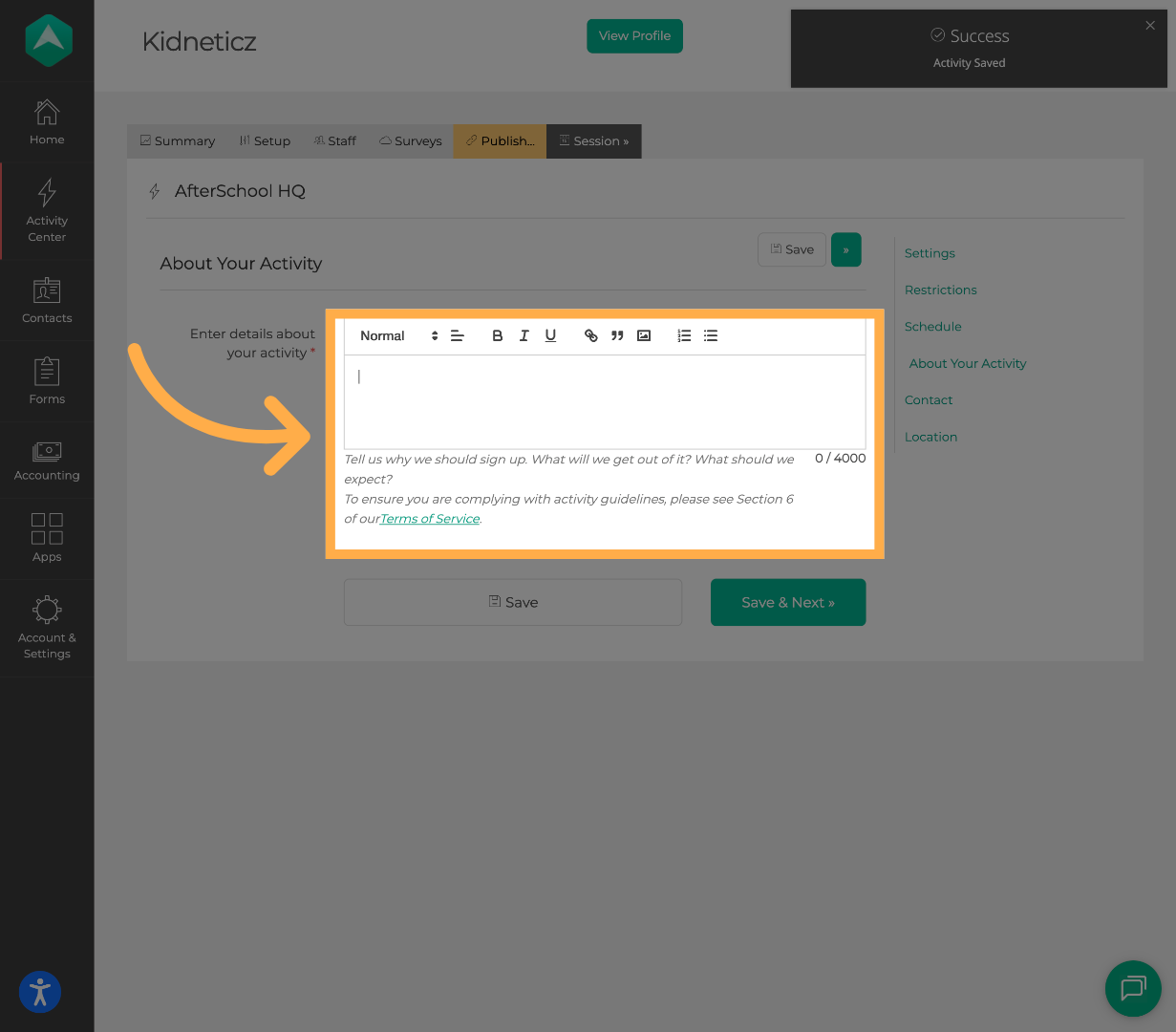
Task: Expand the next-section arrow beside Save
Action: click(845, 249)
